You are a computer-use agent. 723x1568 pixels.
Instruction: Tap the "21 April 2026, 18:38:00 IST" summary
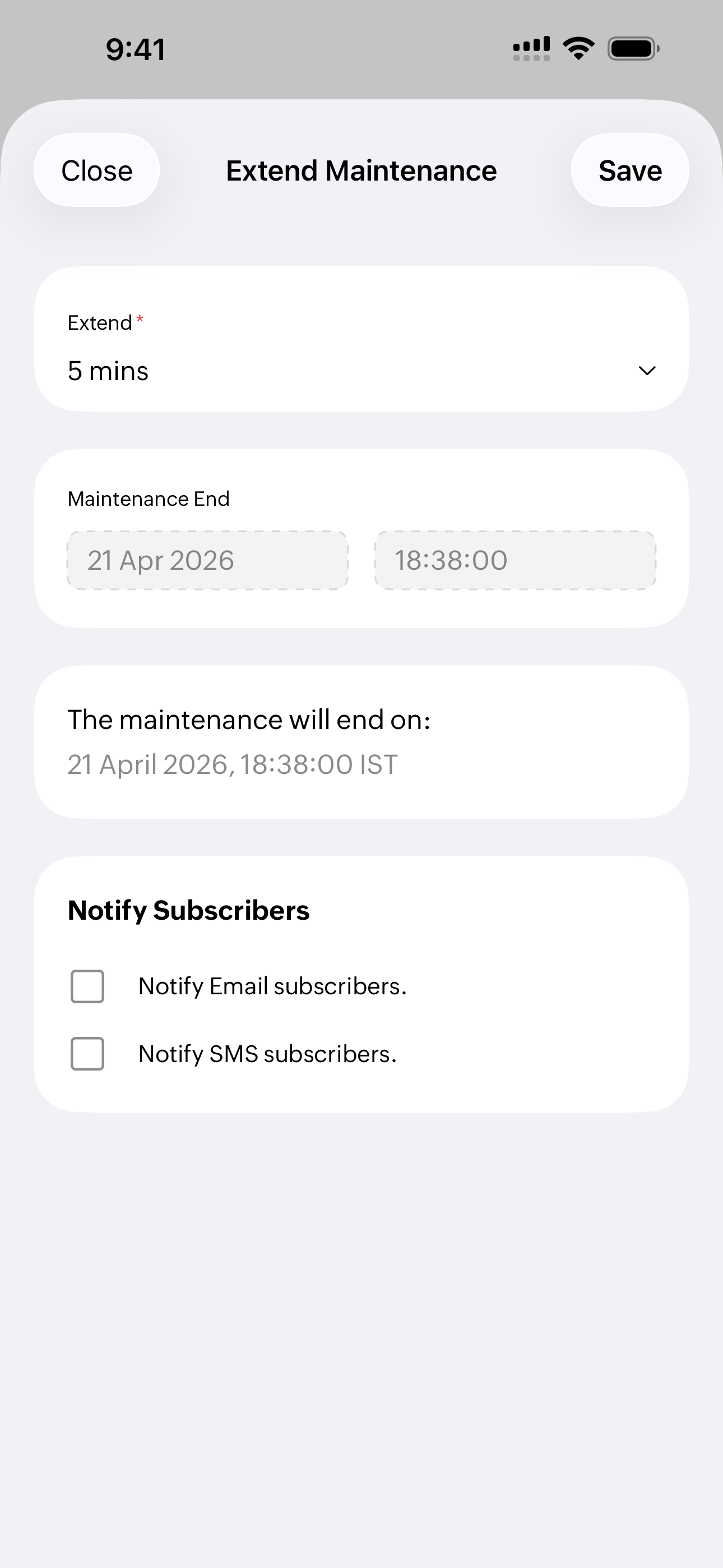(x=233, y=764)
